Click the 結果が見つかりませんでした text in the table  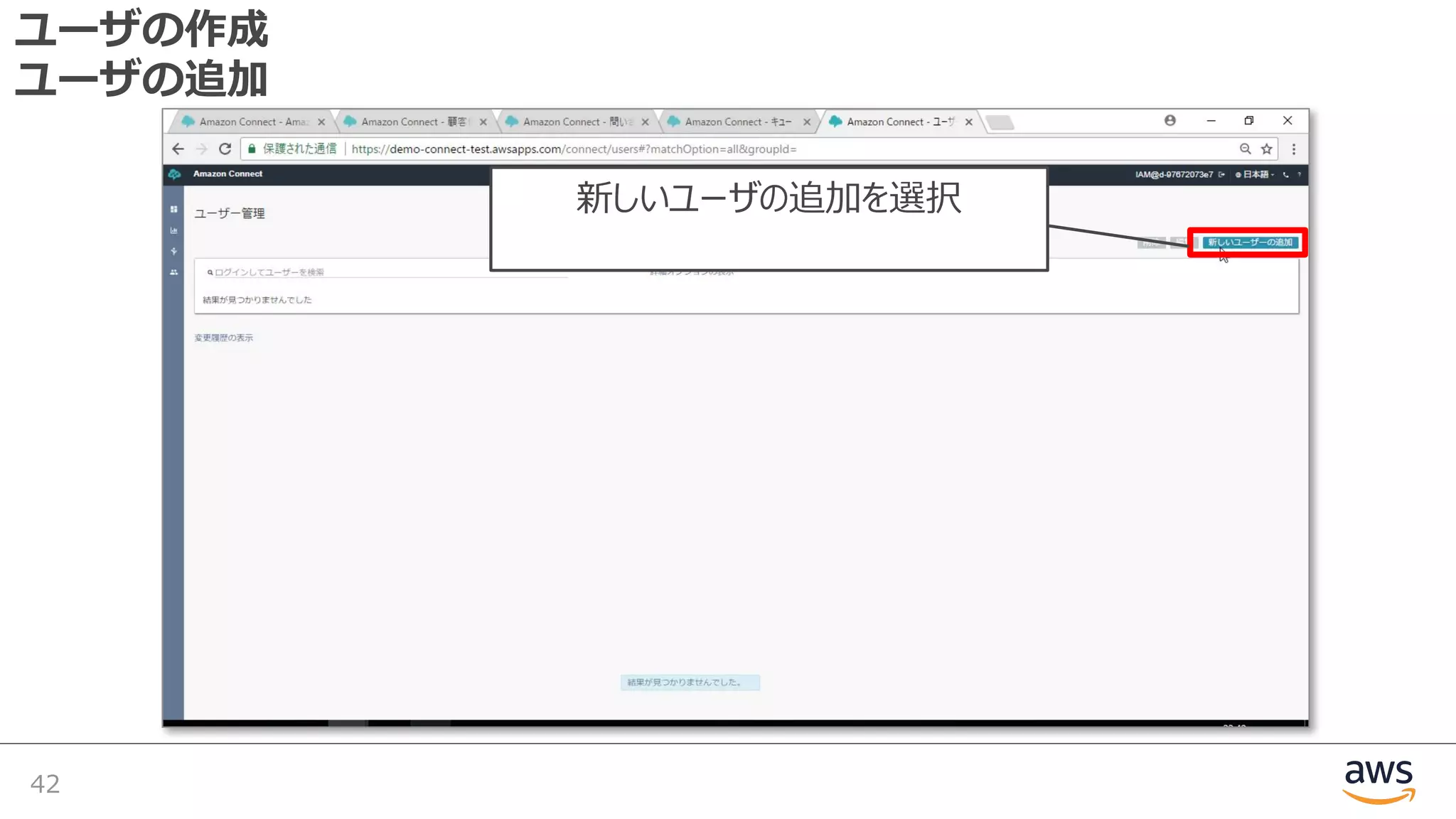click(257, 299)
